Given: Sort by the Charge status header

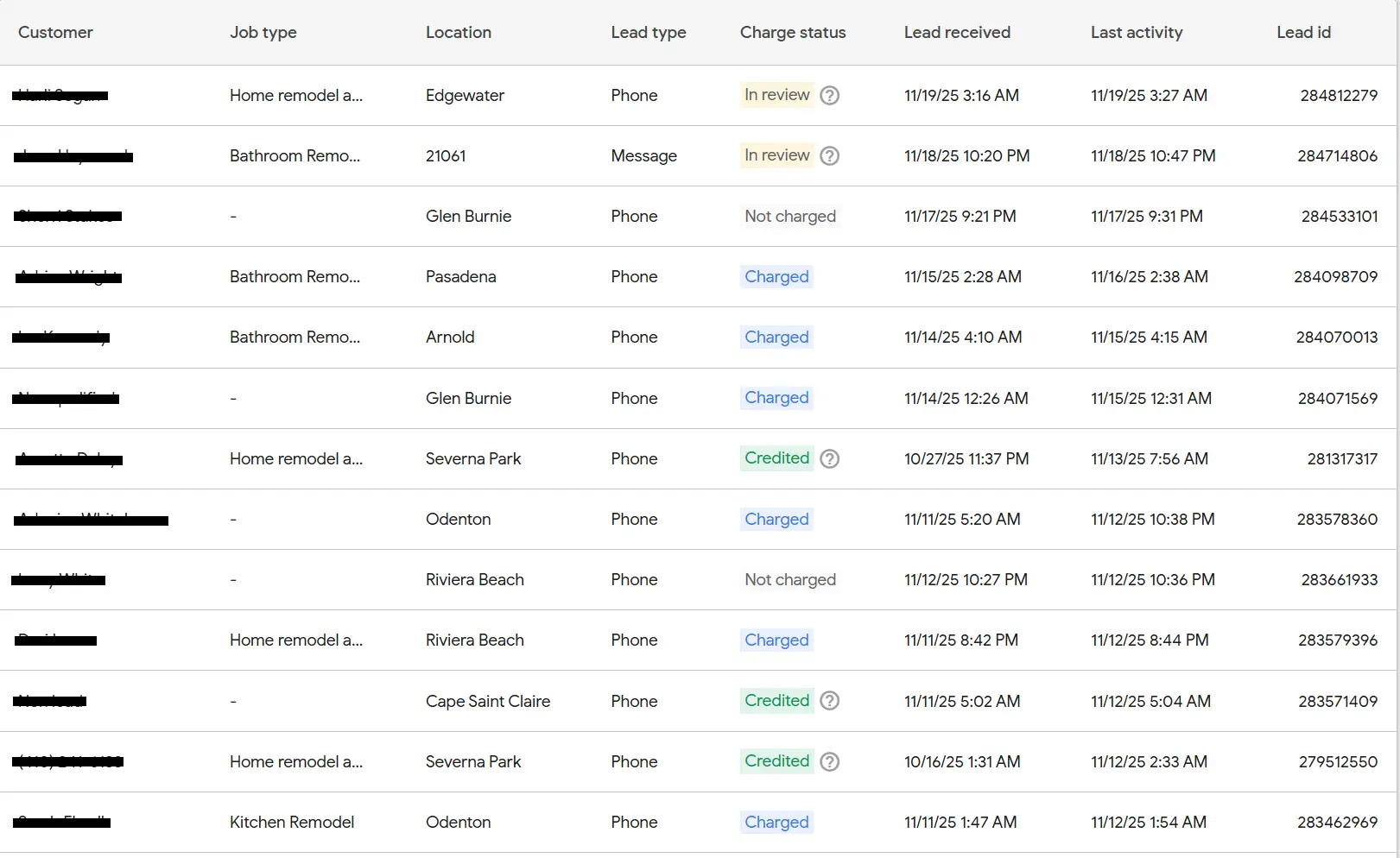Looking at the screenshot, I should pos(792,32).
